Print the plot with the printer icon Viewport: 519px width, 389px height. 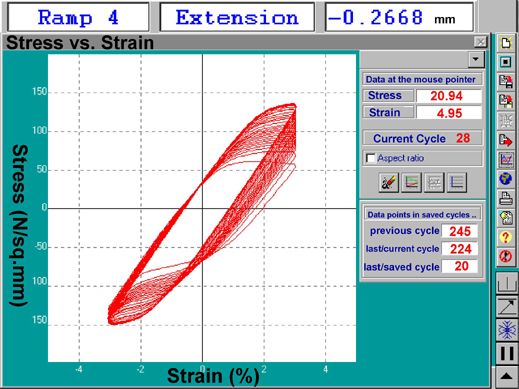pyautogui.click(x=506, y=198)
